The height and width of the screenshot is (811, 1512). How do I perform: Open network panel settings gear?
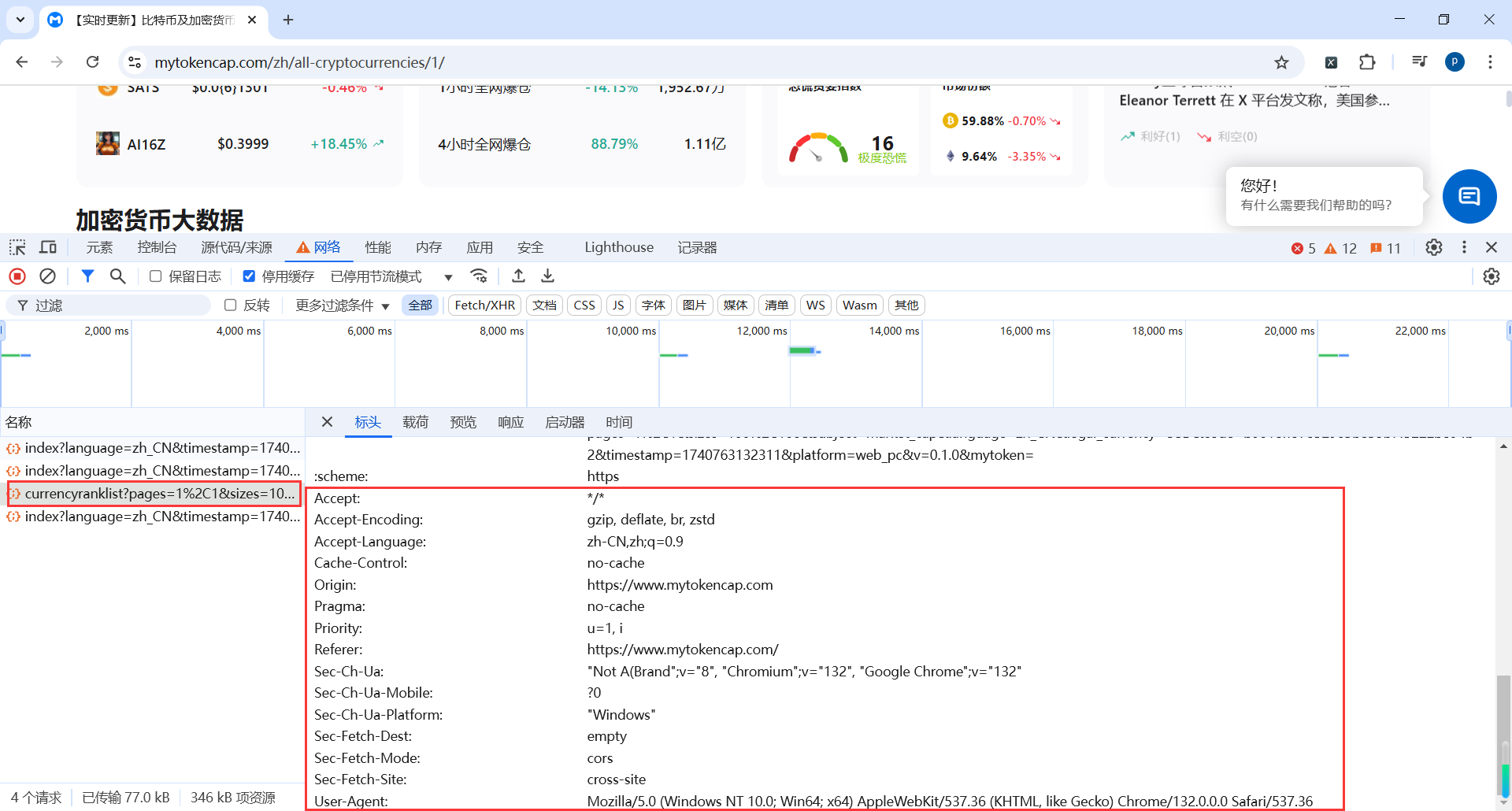[x=1492, y=276]
